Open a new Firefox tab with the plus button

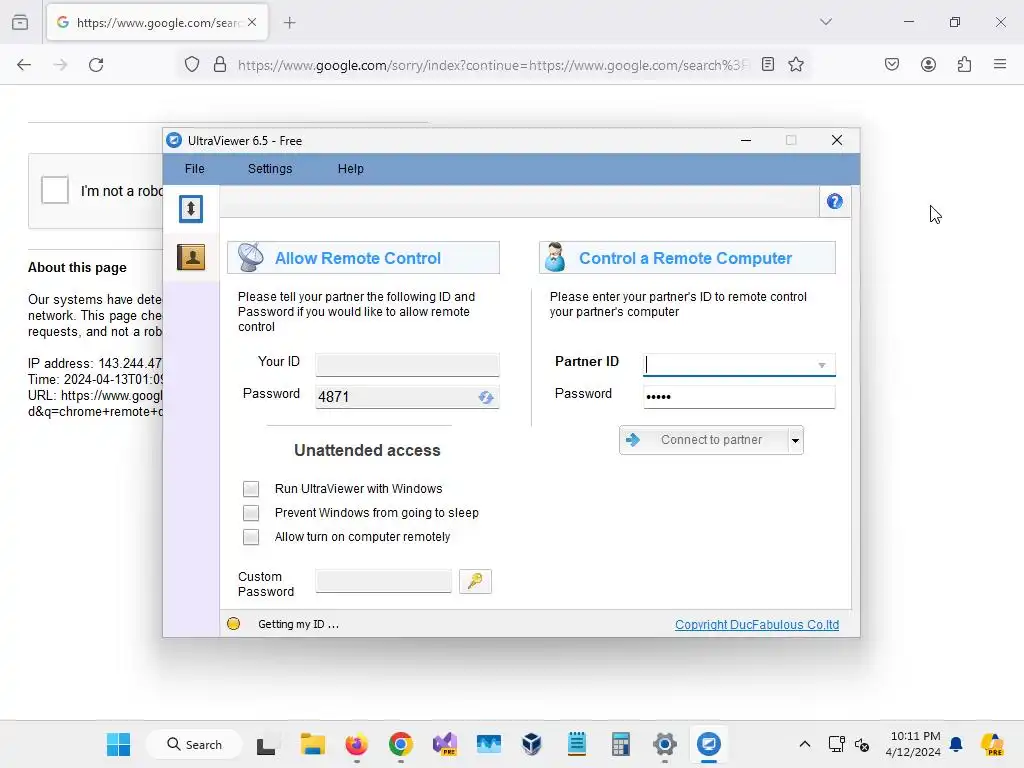point(289,23)
